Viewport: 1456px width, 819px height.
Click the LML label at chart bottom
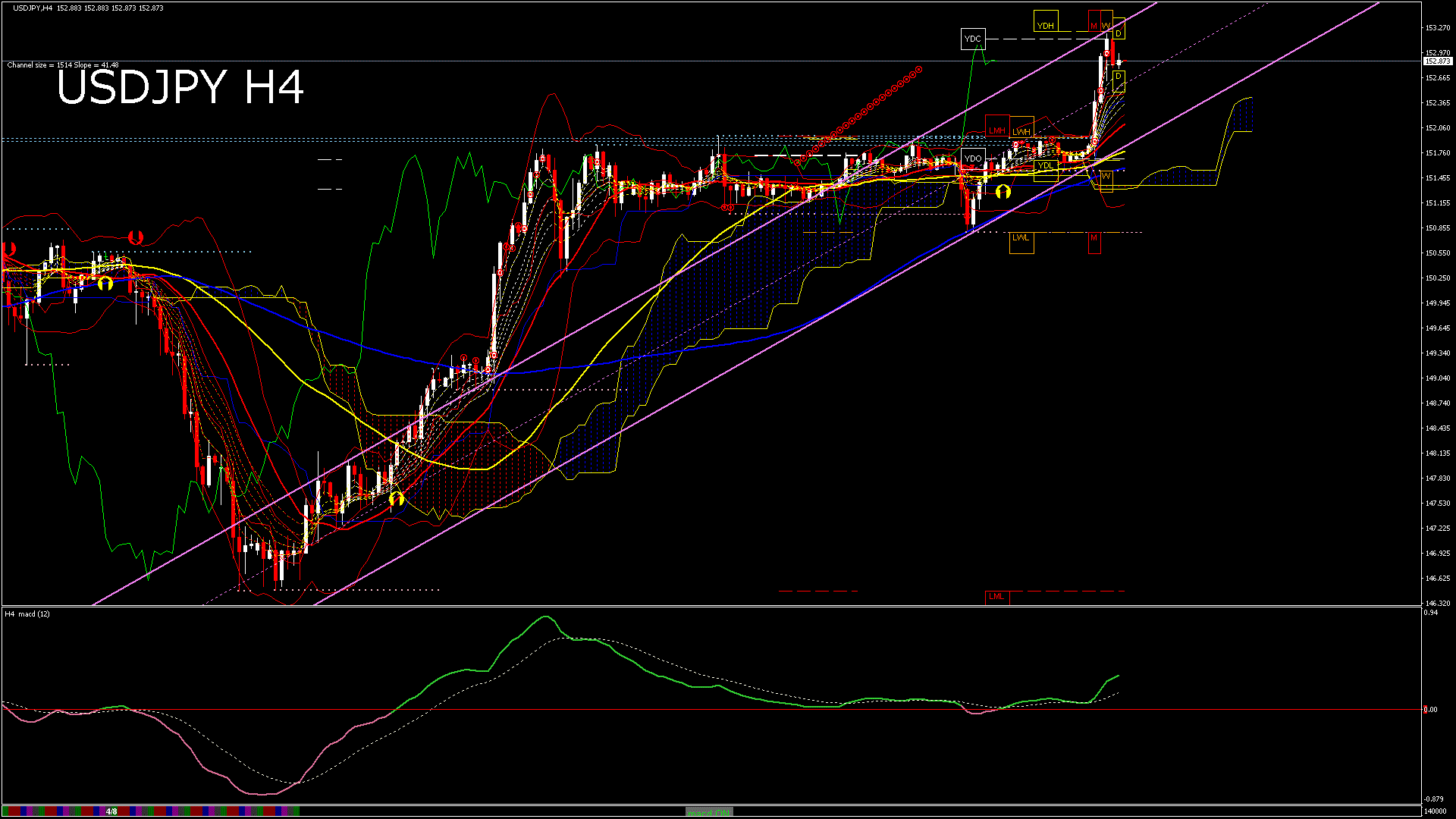(996, 597)
